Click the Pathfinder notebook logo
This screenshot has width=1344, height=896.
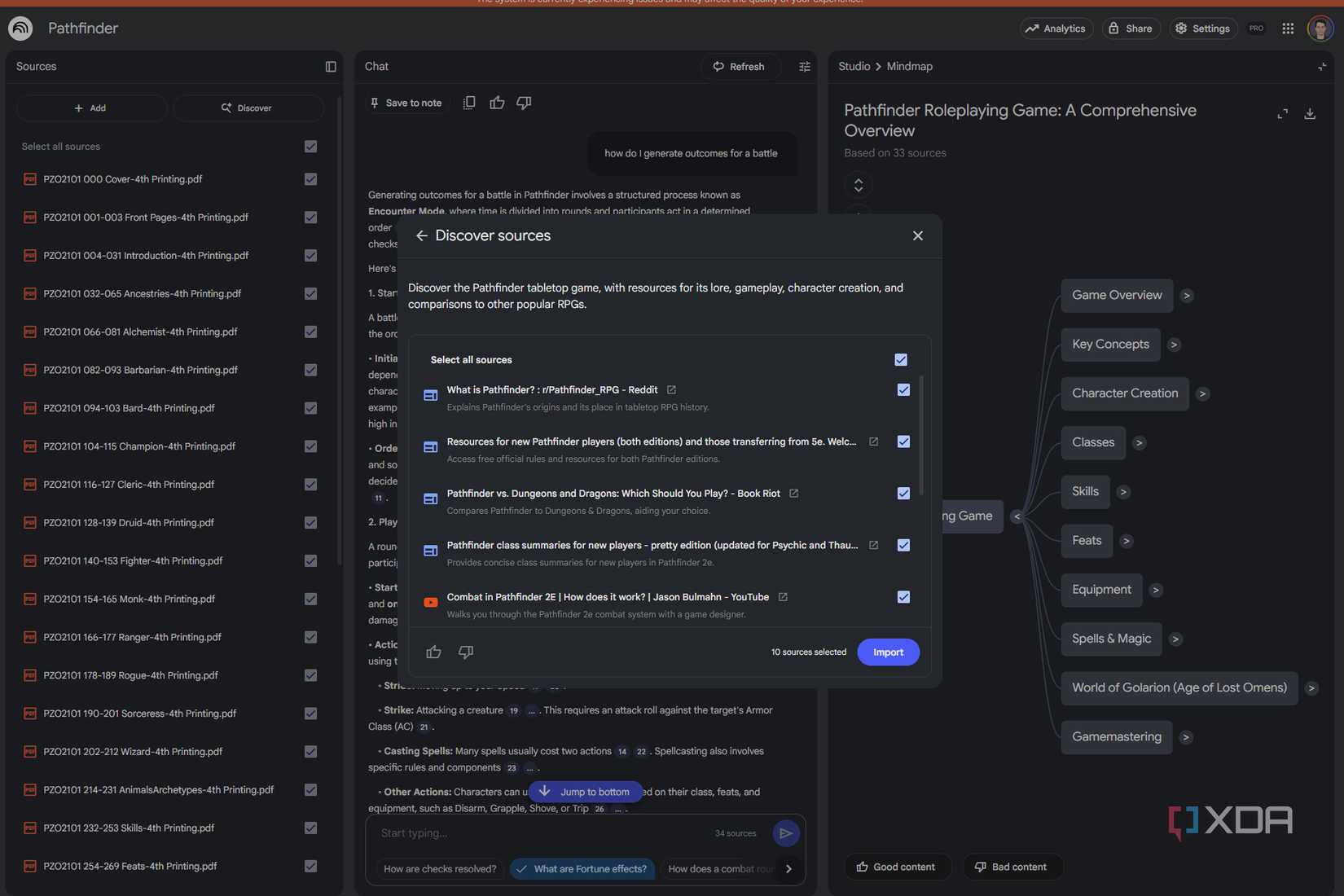(x=20, y=29)
